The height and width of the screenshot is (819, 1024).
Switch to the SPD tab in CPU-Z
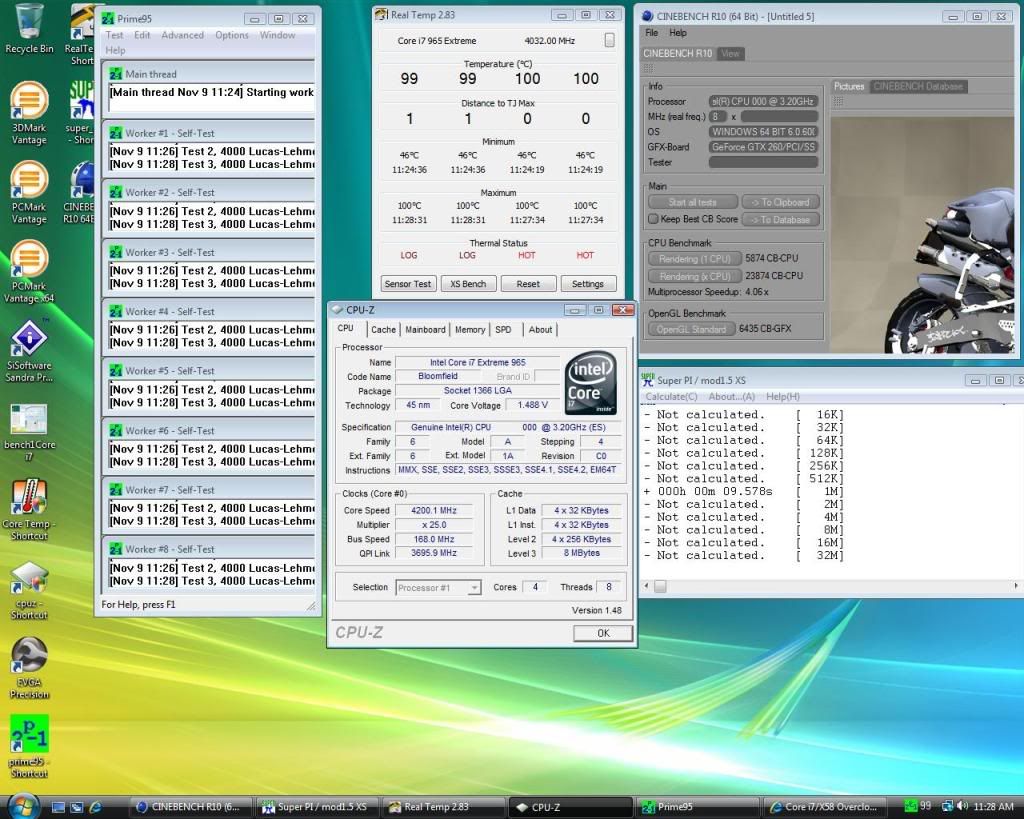click(x=503, y=330)
